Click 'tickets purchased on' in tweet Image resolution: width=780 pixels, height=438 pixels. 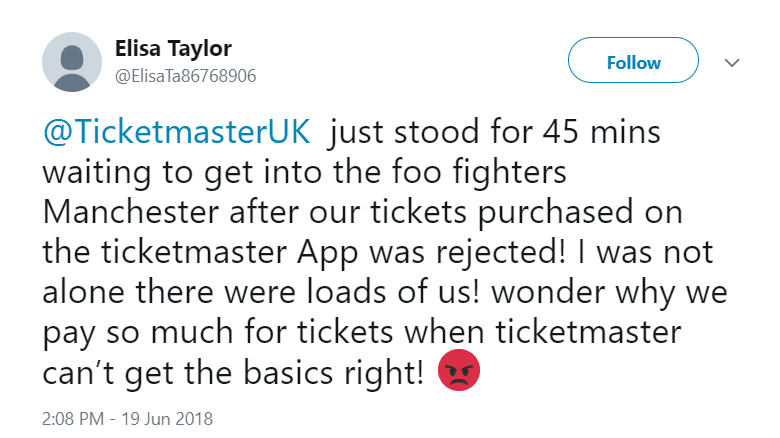526,213
